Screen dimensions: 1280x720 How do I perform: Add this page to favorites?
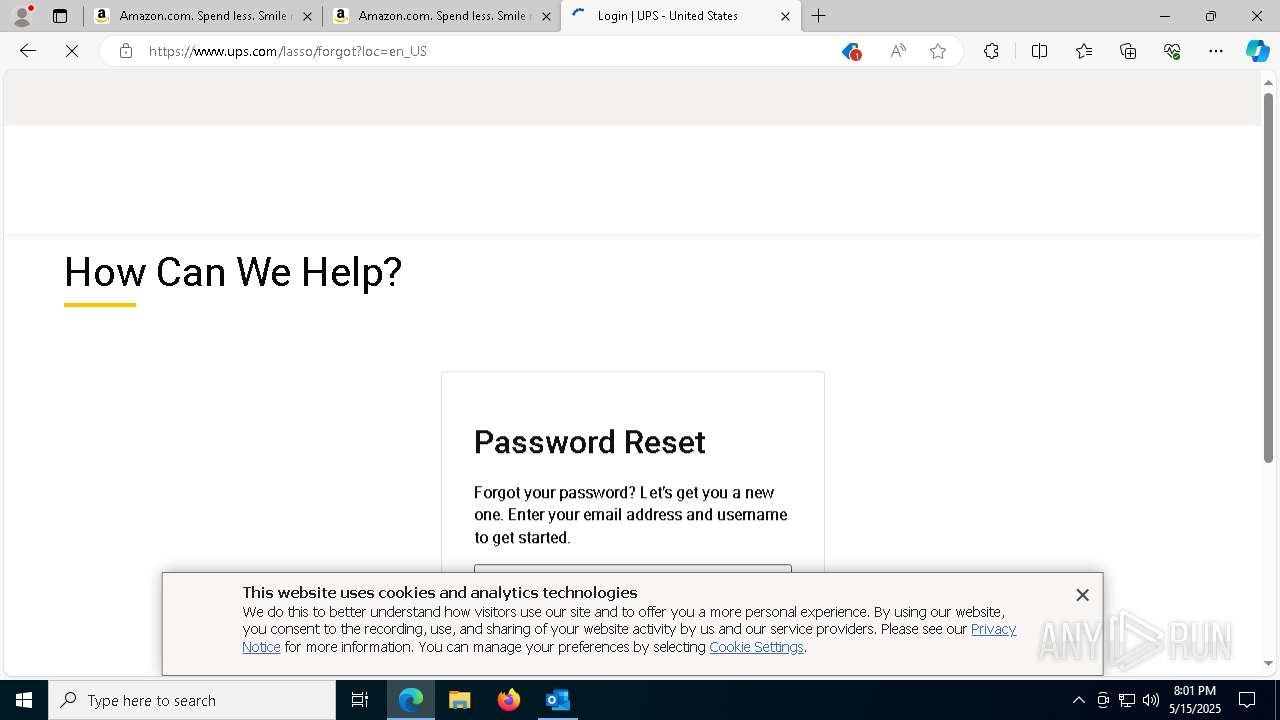tap(938, 51)
